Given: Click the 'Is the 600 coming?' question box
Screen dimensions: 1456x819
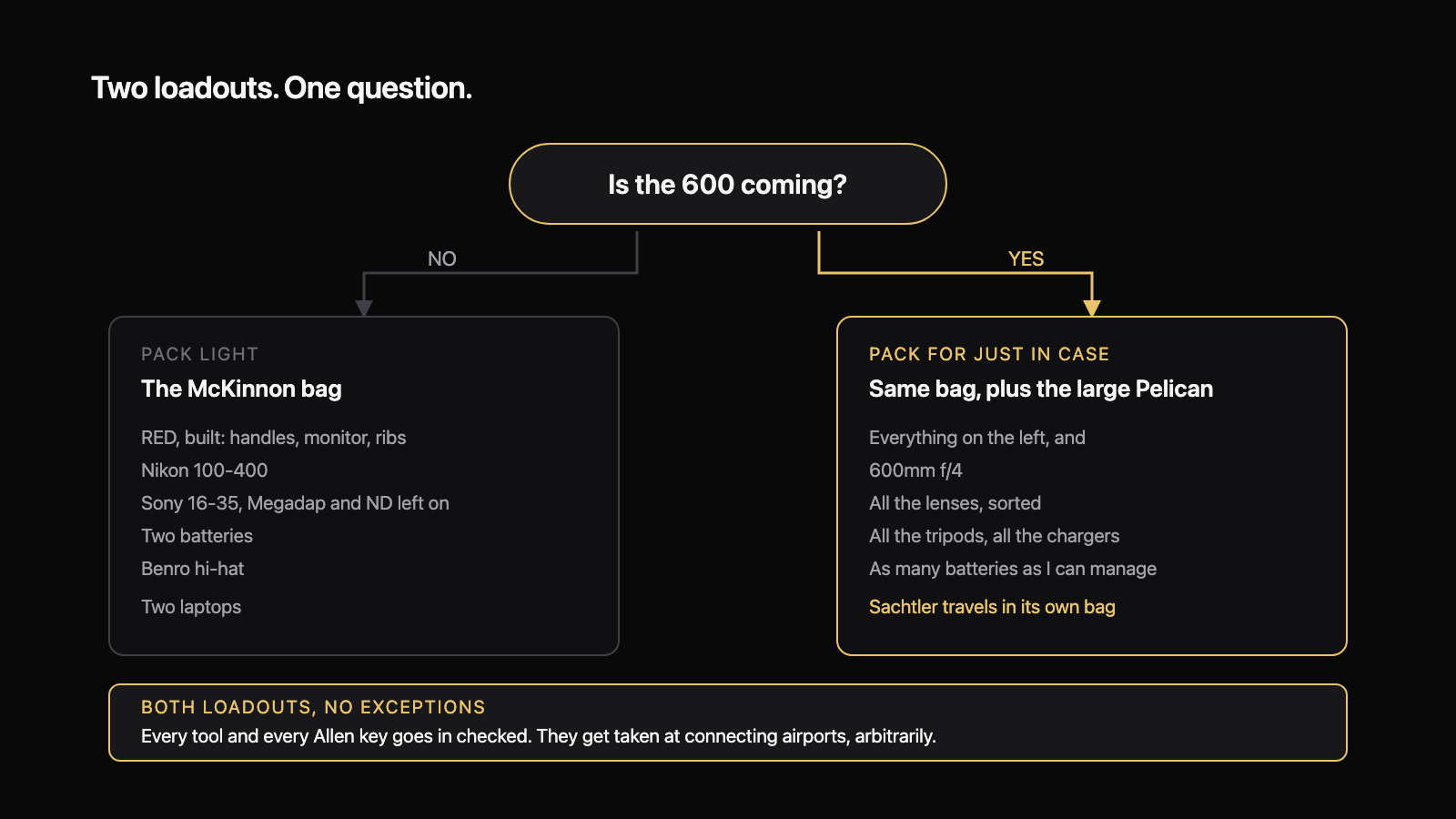Looking at the screenshot, I should [728, 184].
